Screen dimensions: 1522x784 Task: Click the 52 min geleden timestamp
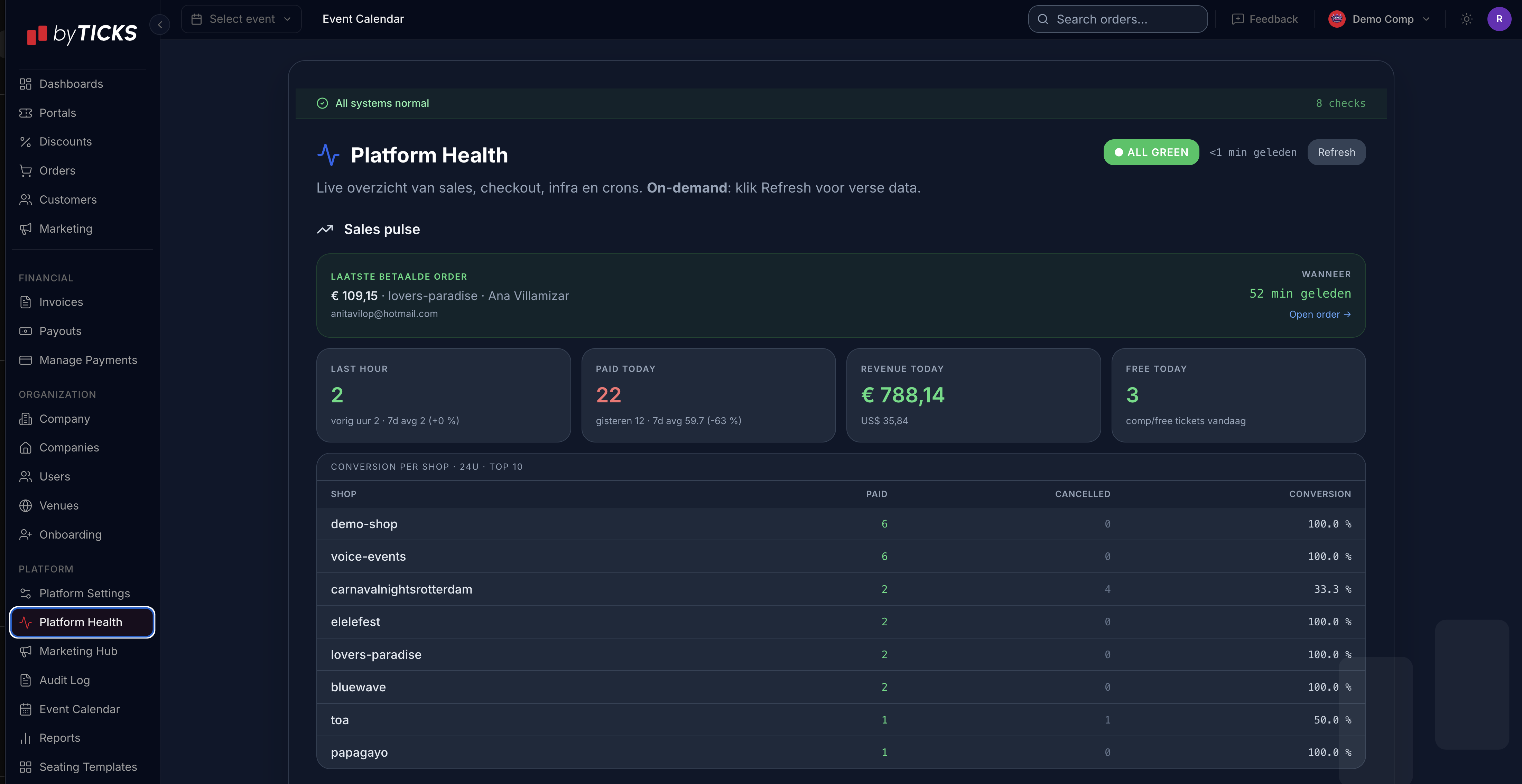tap(1300, 293)
